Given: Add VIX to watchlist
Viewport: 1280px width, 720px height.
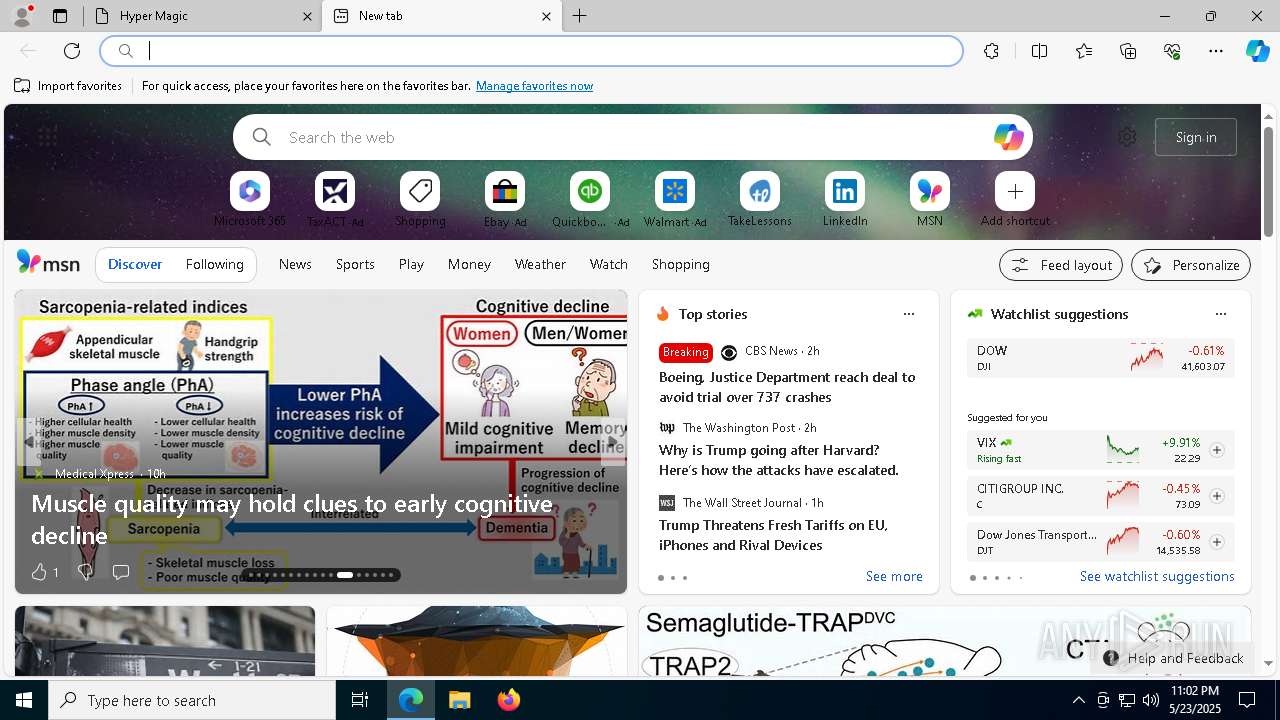Looking at the screenshot, I should pos(1217,450).
